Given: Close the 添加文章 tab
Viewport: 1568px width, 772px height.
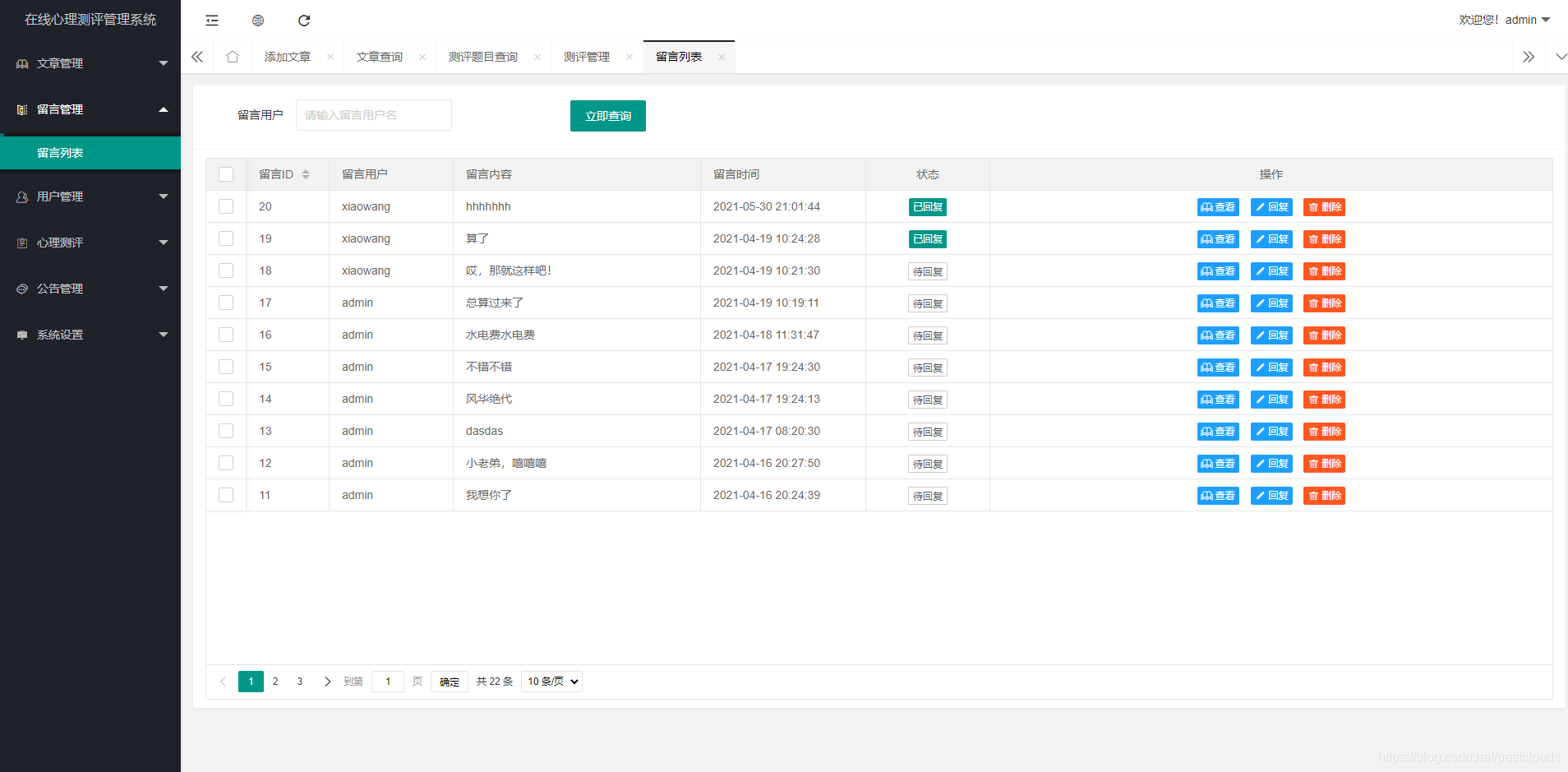Looking at the screenshot, I should point(330,57).
